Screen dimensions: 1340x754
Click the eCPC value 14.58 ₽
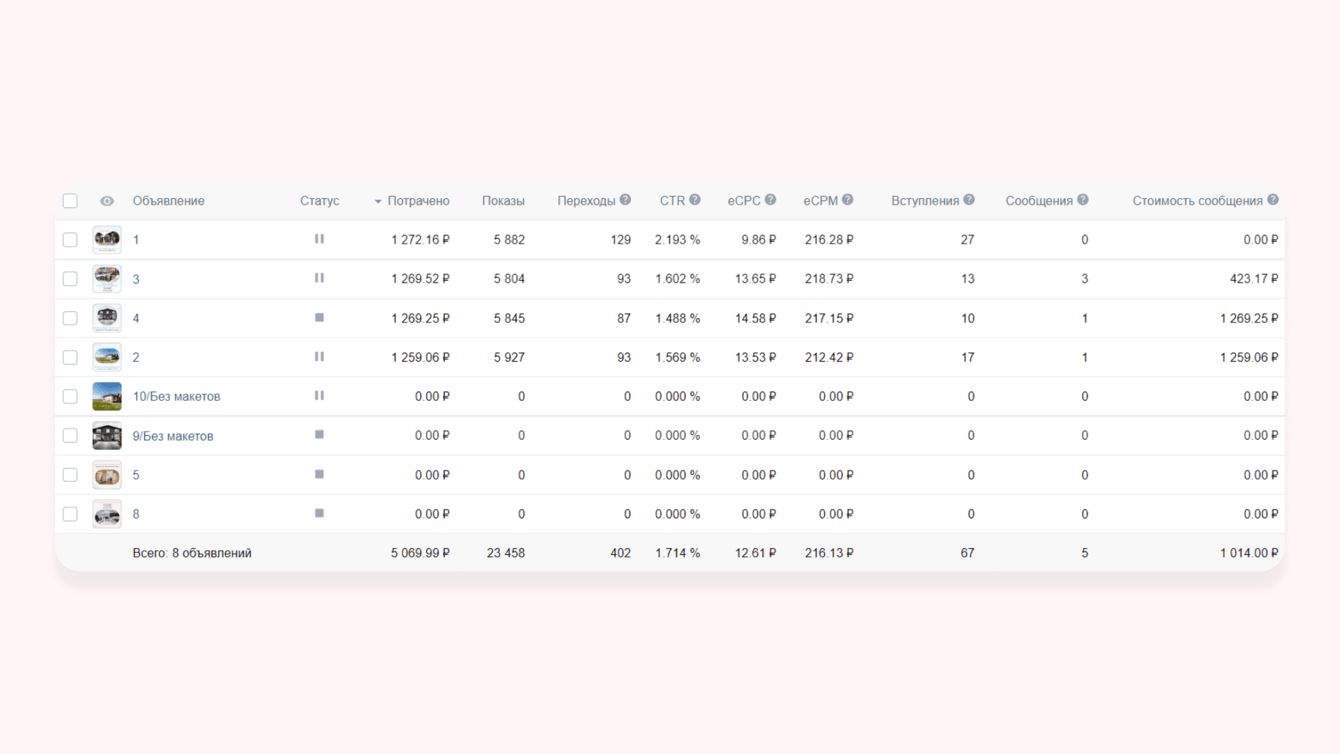[x=755, y=318]
